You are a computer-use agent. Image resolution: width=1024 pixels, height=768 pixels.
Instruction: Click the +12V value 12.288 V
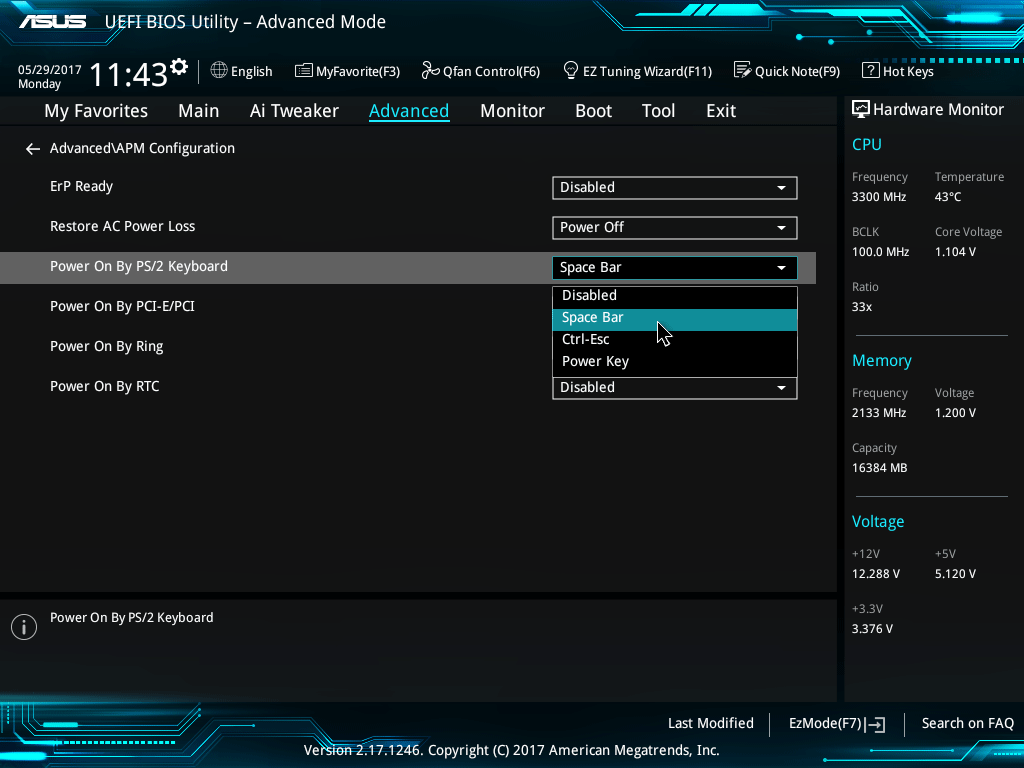pos(875,574)
